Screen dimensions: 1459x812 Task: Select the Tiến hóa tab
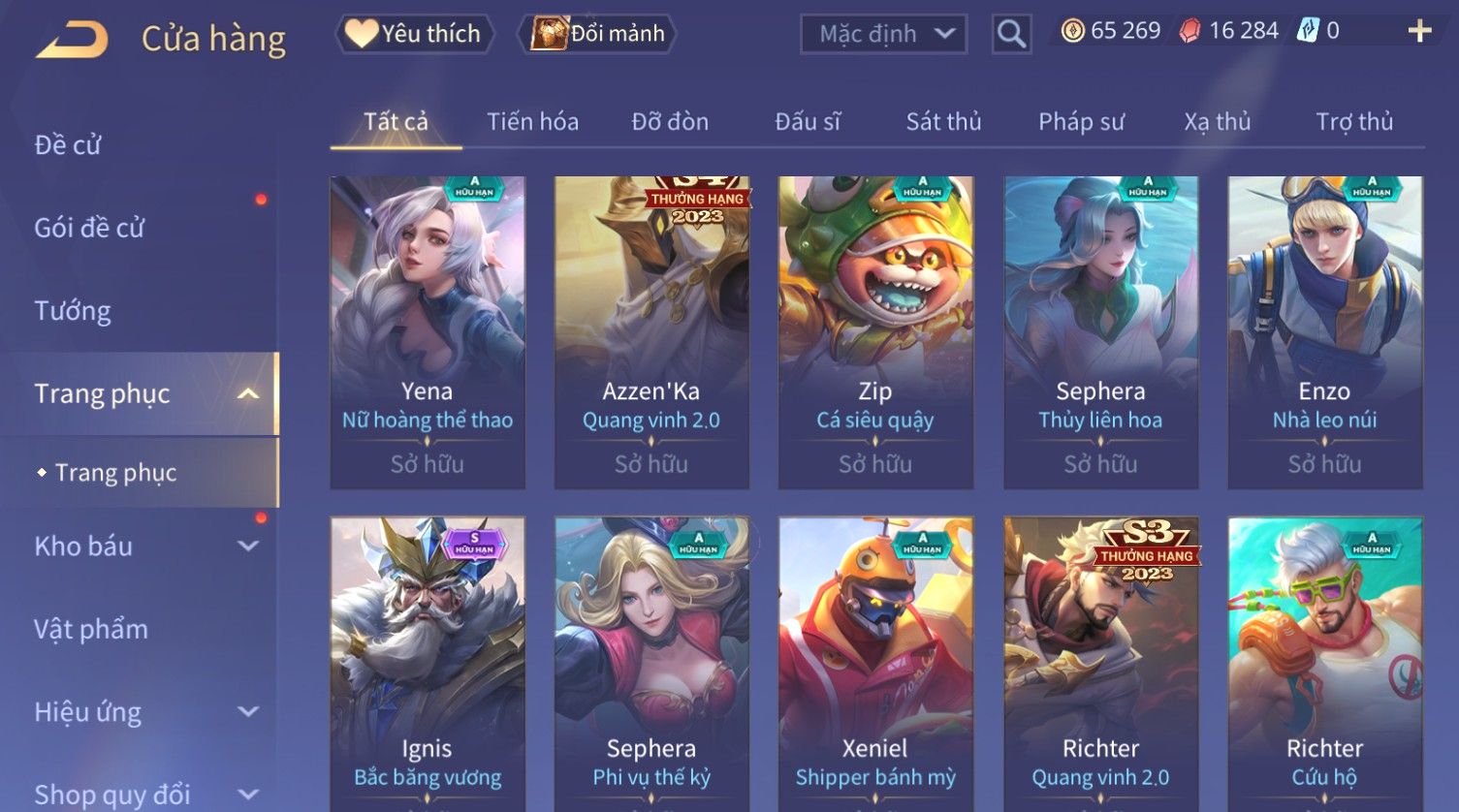point(532,122)
